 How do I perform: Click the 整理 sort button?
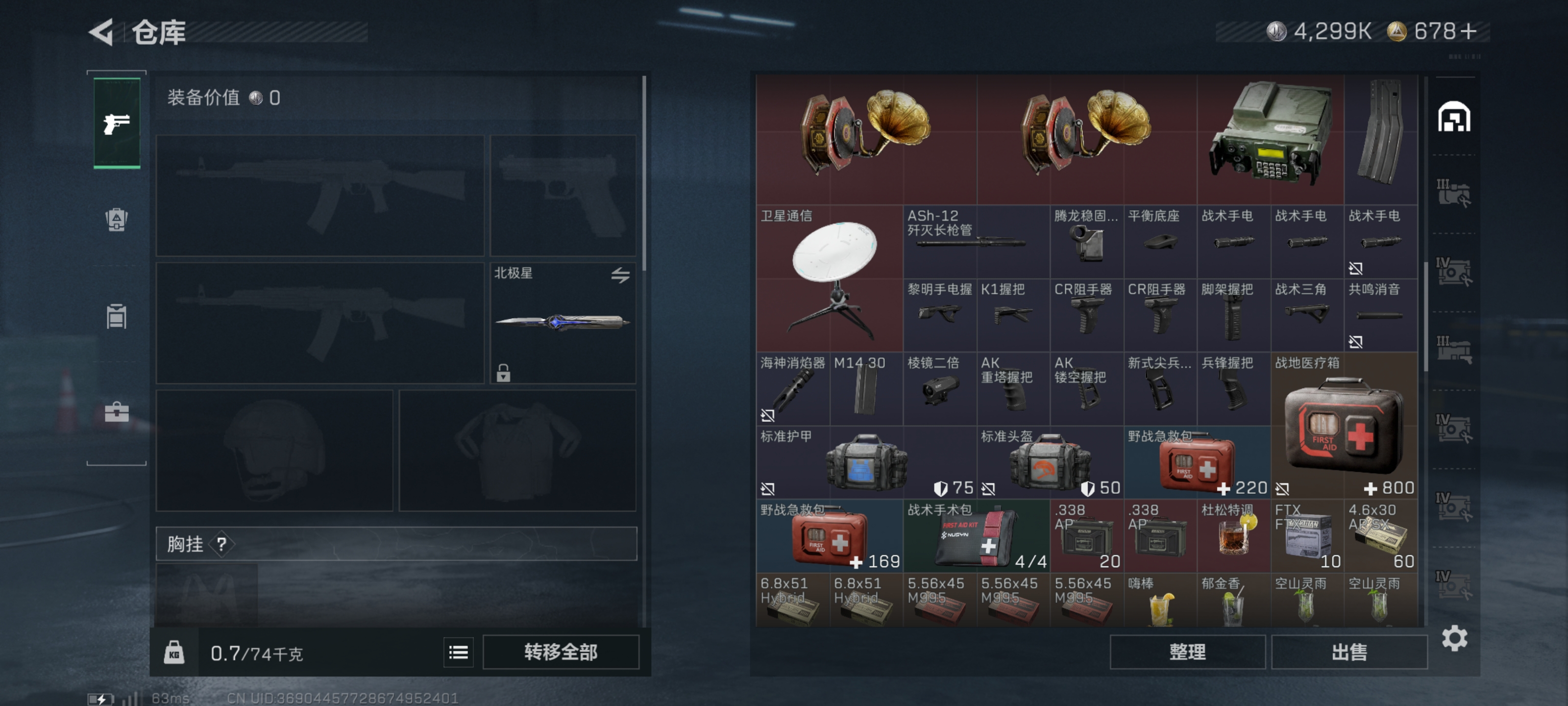click(1187, 653)
